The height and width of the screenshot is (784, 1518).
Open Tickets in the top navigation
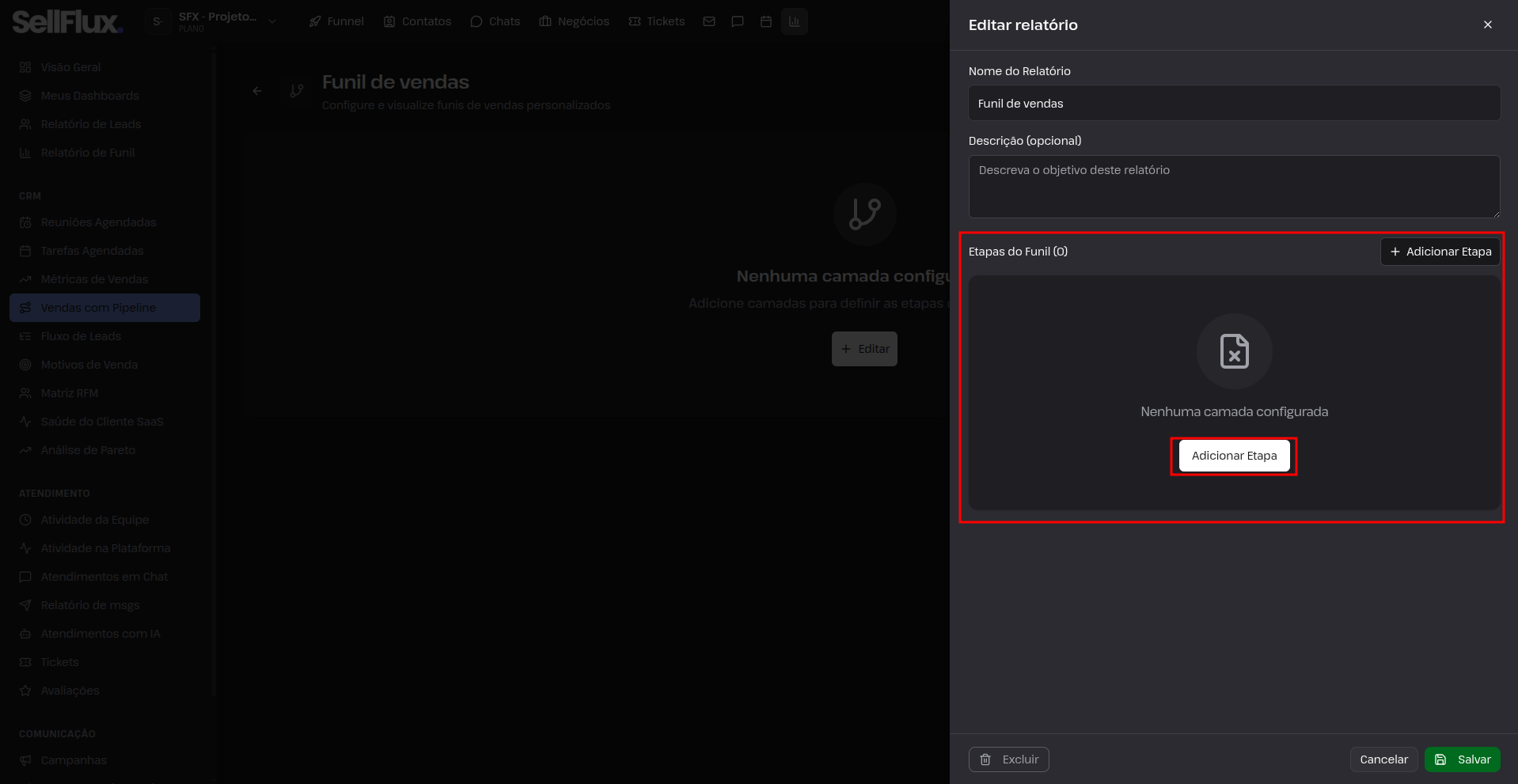pyautogui.click(x=656, y=21)
